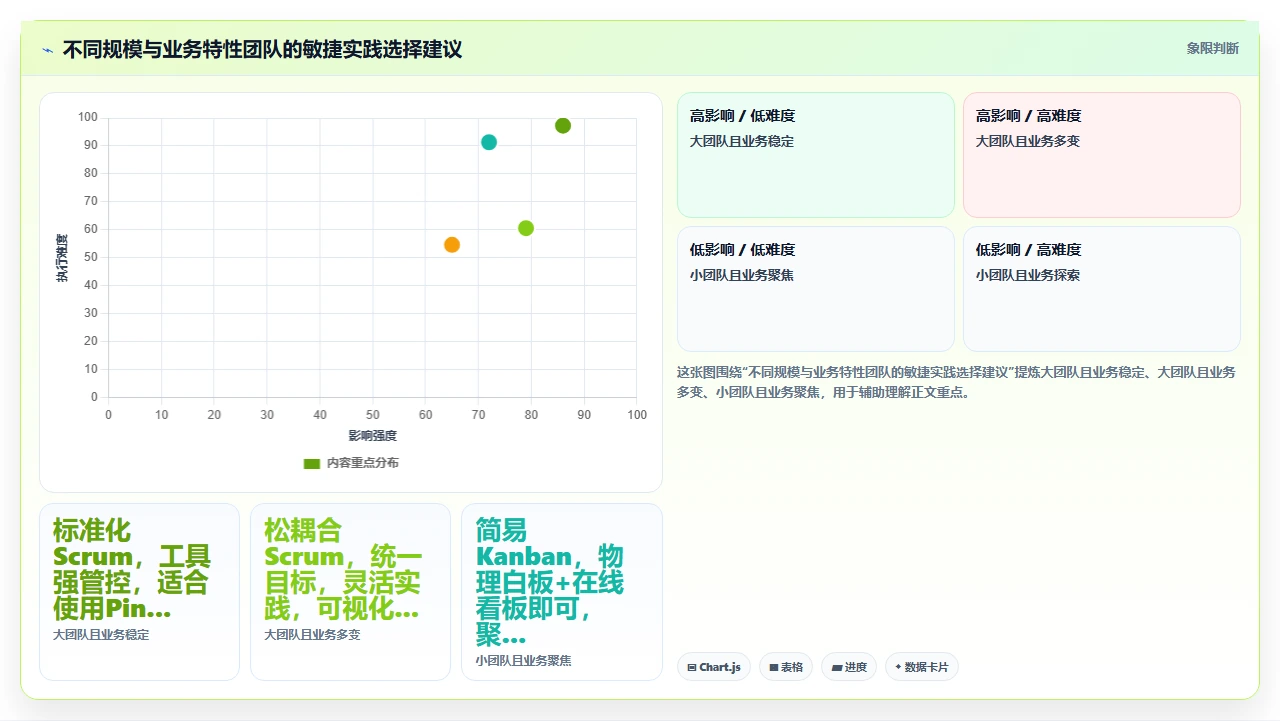Click the icon inside the 表格 chip

coord(774,667)
